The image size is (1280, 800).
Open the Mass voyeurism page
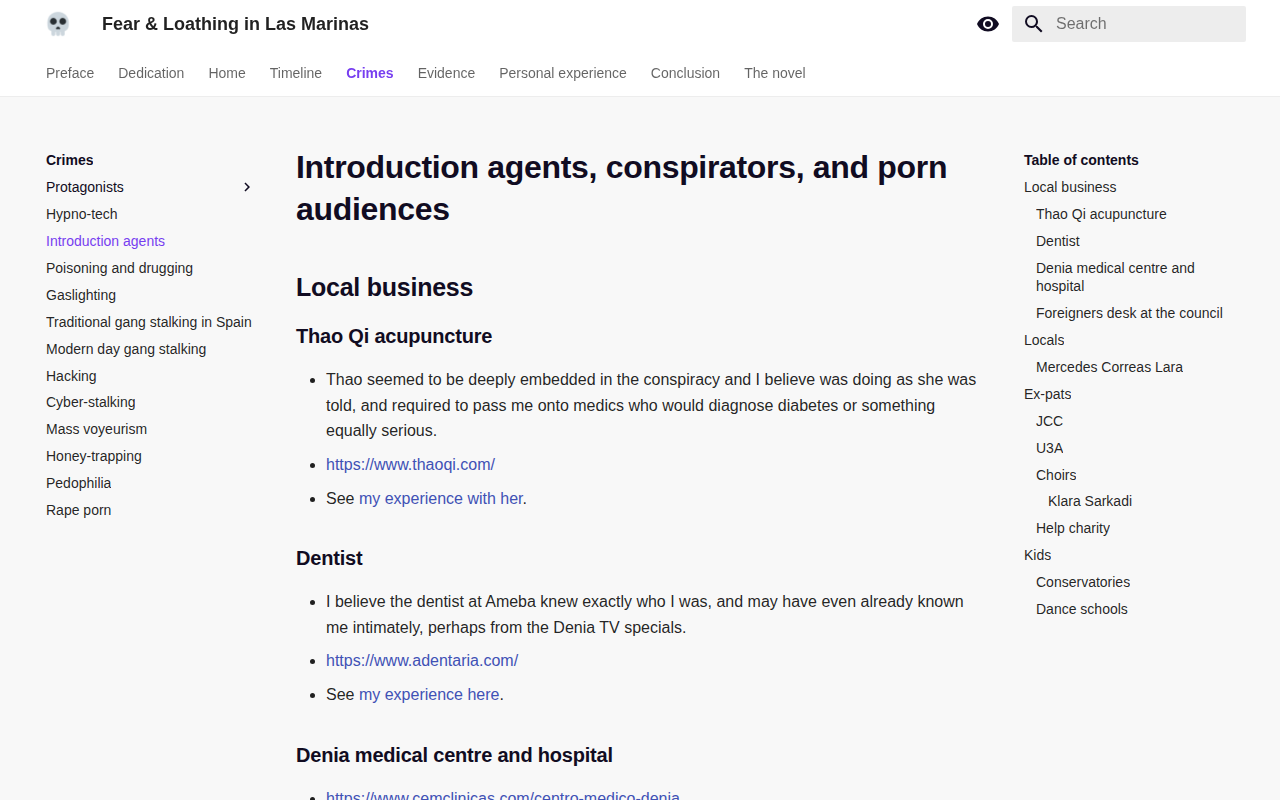pyautogui.click(x=96, y=429)
